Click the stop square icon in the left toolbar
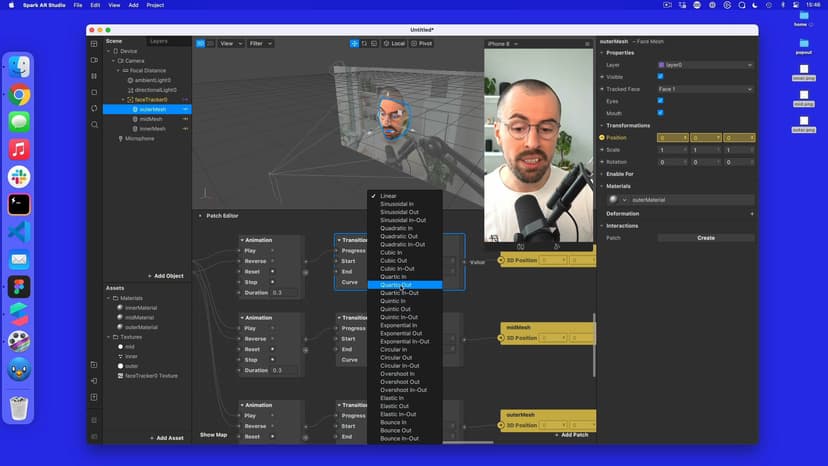Image resolution: width=828 pixels, height=466 pixels. 94,92
